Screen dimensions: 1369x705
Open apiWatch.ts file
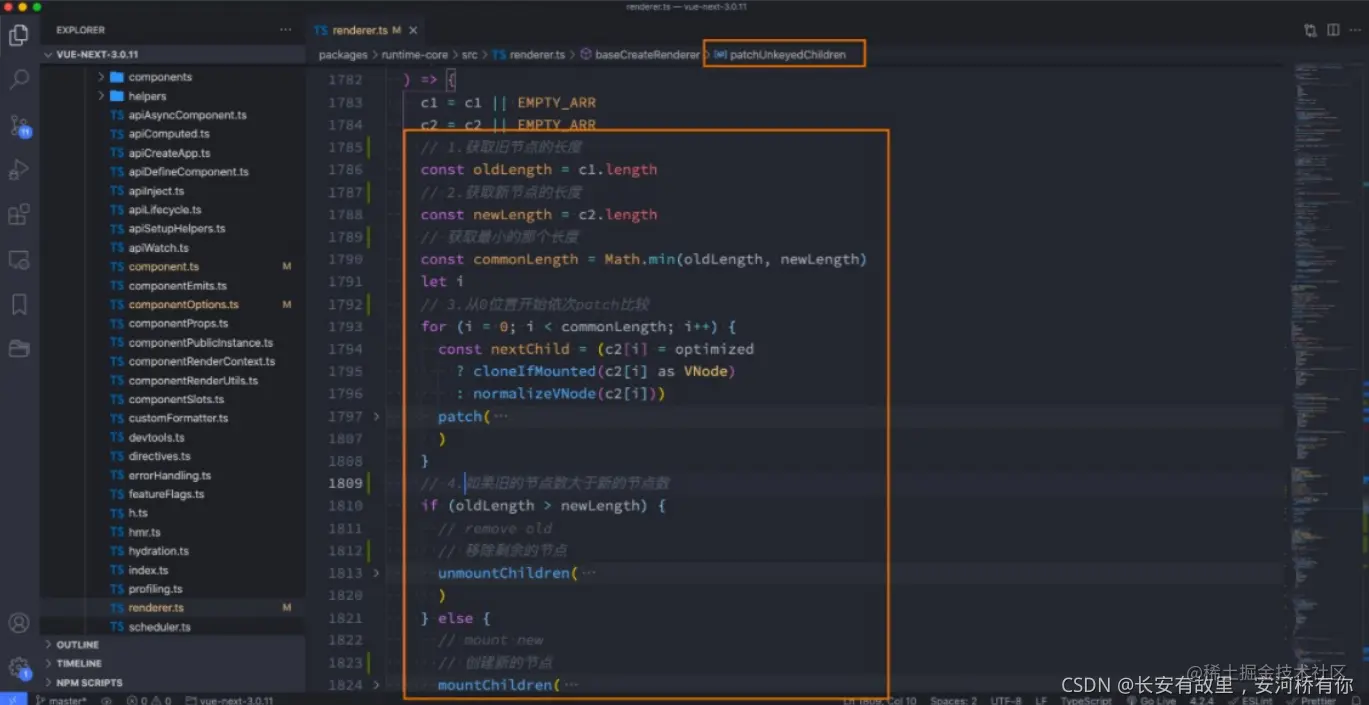159,248
